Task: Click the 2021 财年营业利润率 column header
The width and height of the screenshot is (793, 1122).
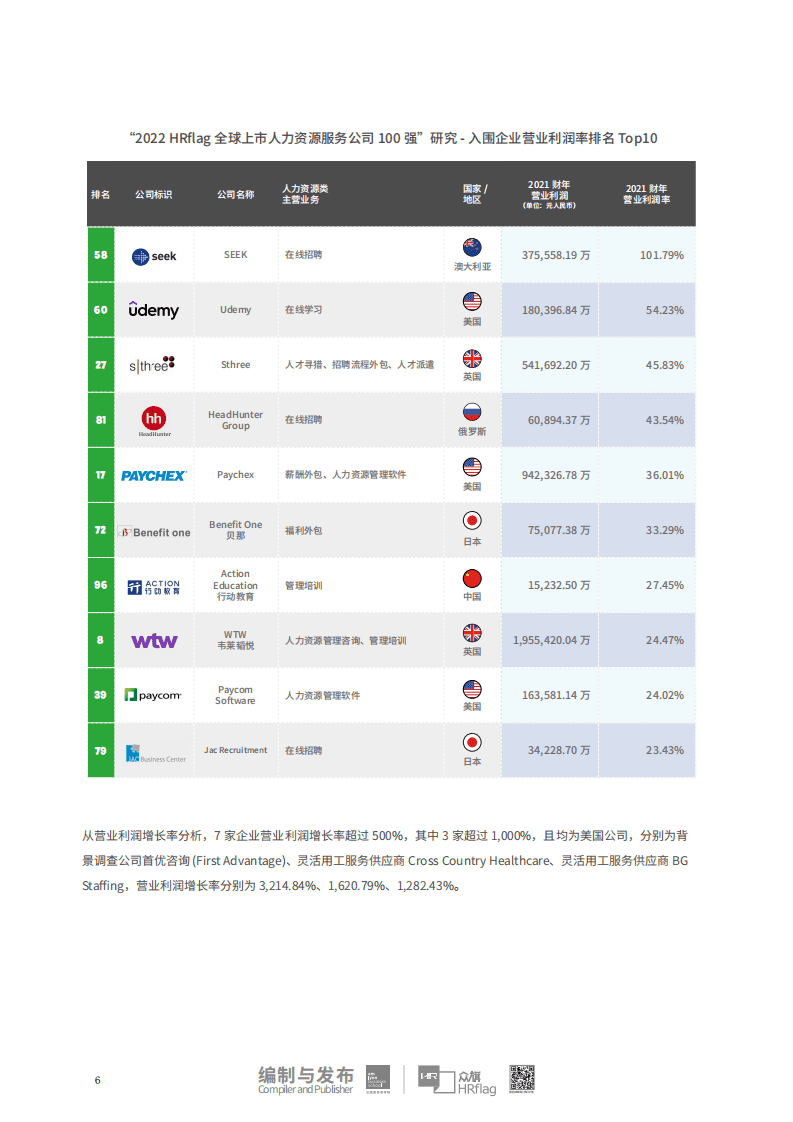Action: pyautogui.click(x=646, y=194)
